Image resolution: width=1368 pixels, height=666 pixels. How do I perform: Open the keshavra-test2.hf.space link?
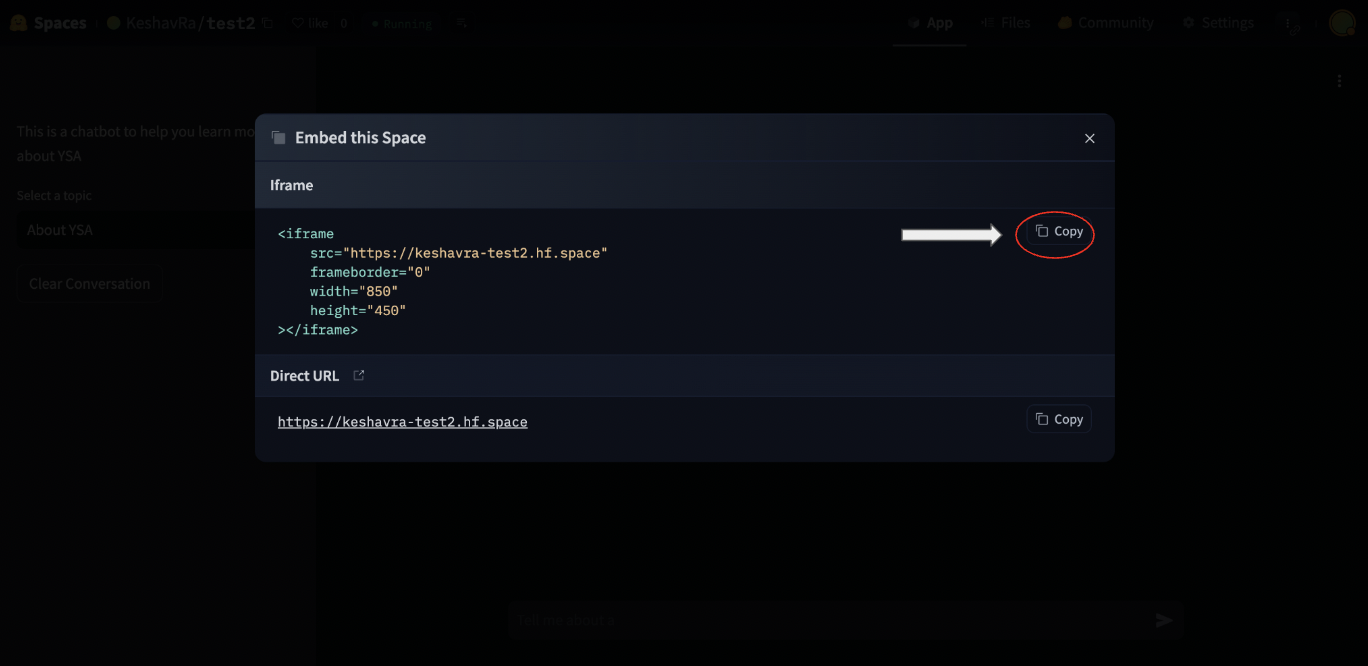[x=402, y=421]
